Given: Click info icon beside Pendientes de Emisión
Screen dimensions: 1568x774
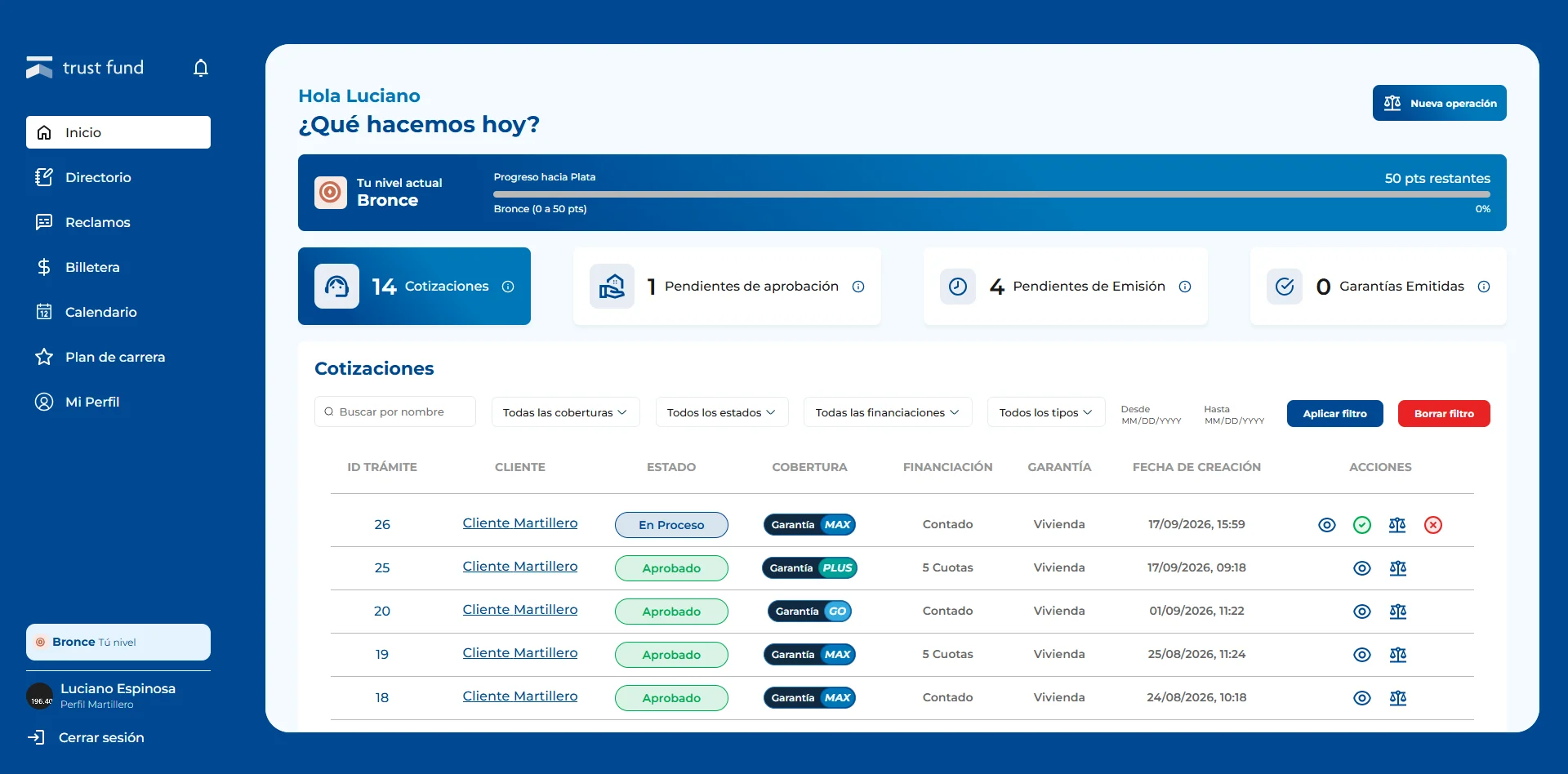Looking at the screenshot, I should click(x=1185, y=287).
